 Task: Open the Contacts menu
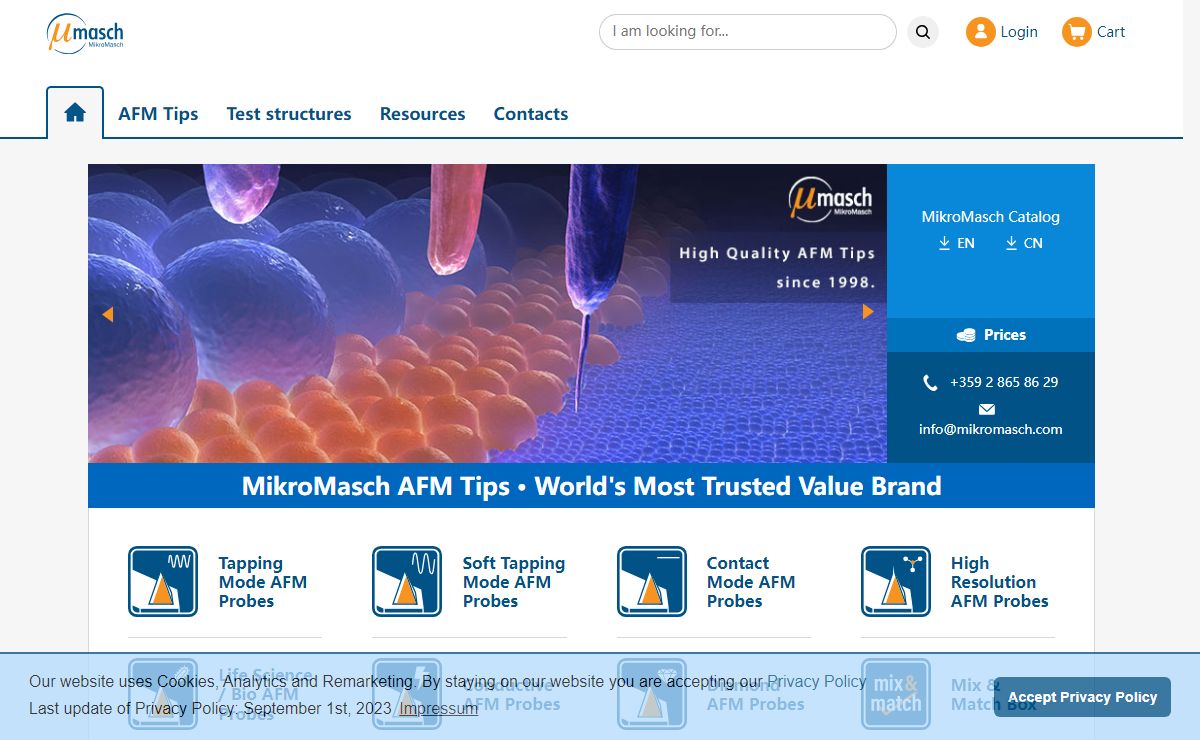(531, 114)
